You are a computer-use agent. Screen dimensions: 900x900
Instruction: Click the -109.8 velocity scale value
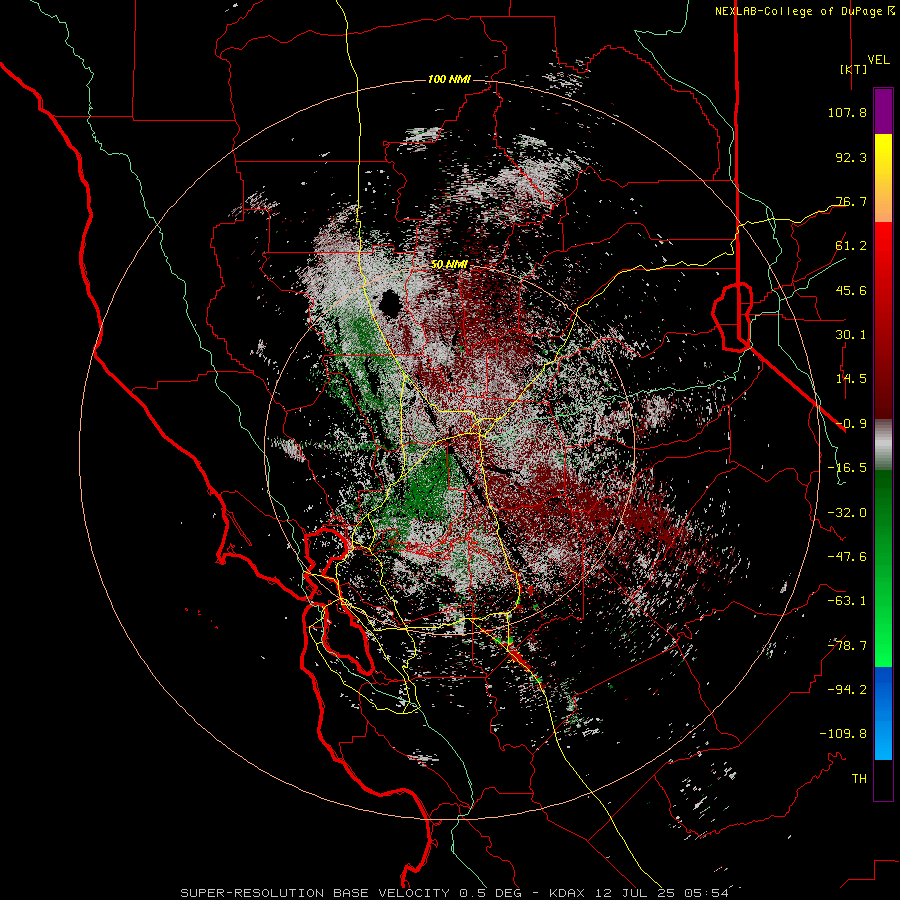(843, 734)
